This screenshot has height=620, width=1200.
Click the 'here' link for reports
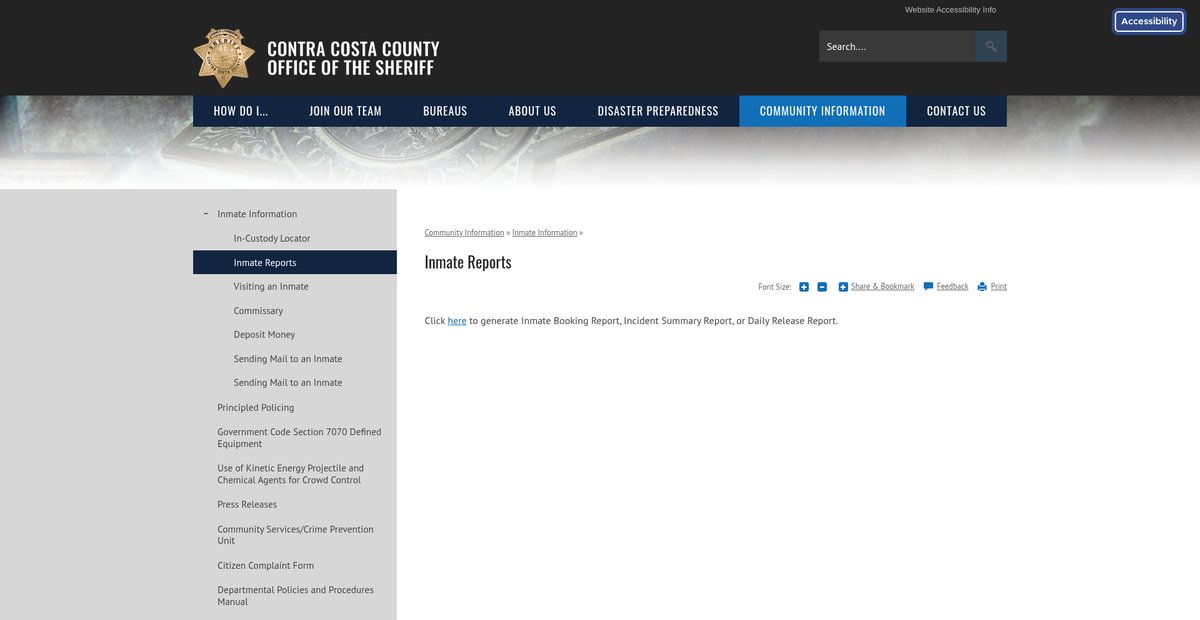click(x=457, y=321)
